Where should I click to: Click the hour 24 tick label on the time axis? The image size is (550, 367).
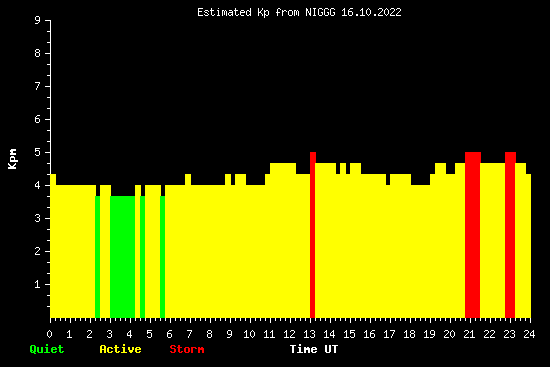(x=529, y=334)
